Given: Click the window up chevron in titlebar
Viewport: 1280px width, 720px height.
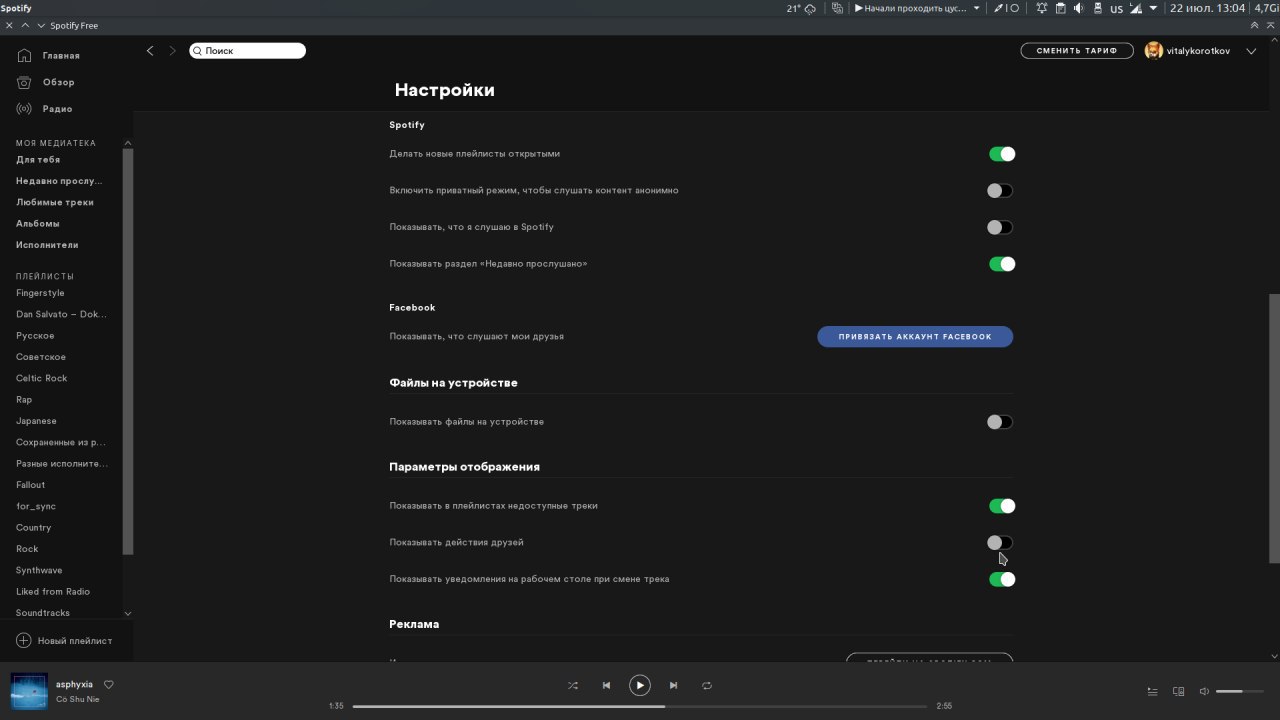Looking at the screenshot, I should [25, 25].
